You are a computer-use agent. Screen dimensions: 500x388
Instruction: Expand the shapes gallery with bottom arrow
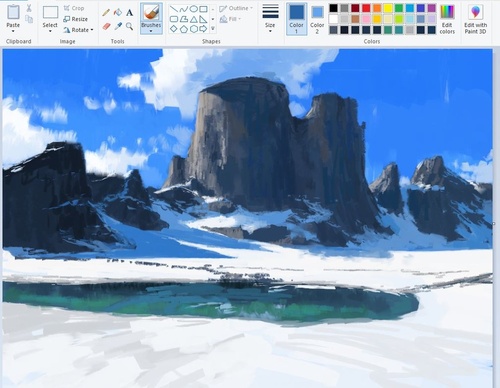pos(213,29)
